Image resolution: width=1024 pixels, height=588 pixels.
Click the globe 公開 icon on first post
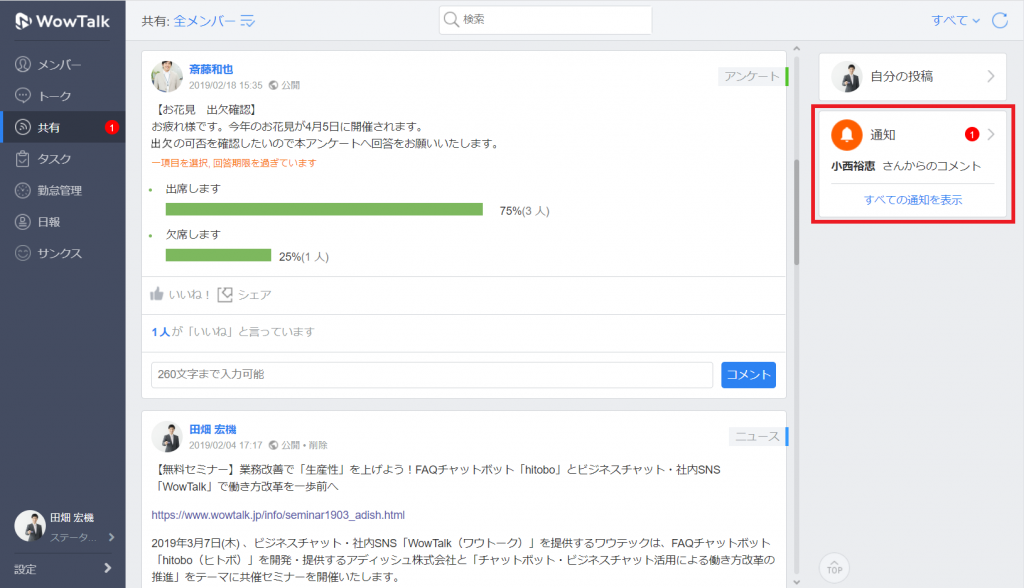click(x=274, y=85)
